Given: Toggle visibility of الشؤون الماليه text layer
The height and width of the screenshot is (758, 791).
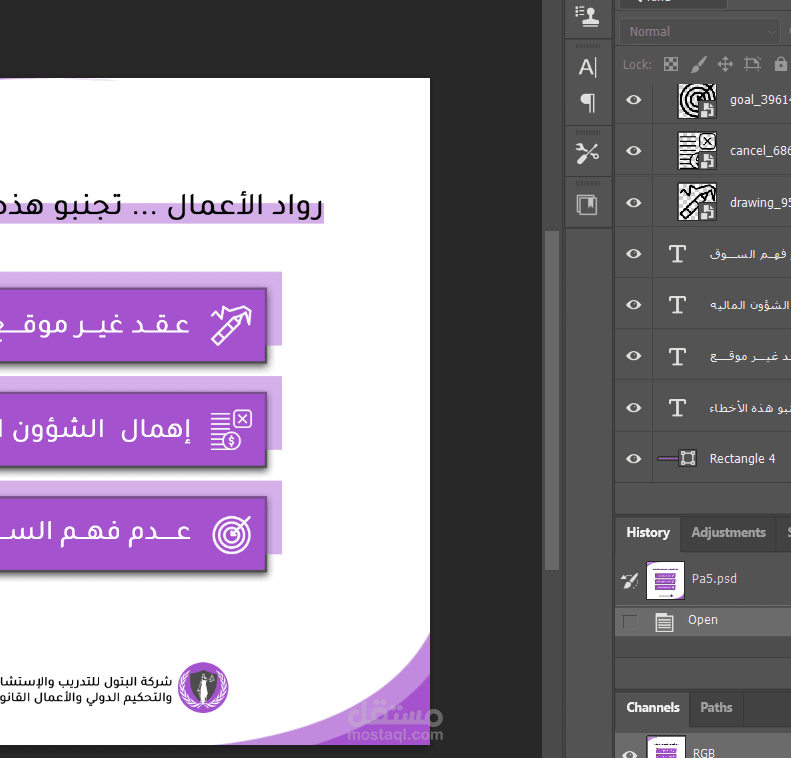Looking at the screenshot, I should click(634, 305).
